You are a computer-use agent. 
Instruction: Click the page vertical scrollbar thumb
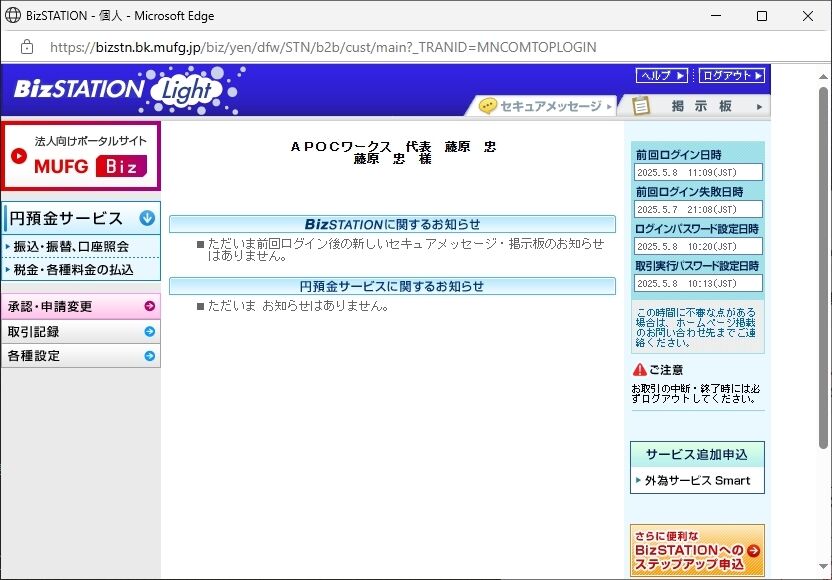coord(823,268)
